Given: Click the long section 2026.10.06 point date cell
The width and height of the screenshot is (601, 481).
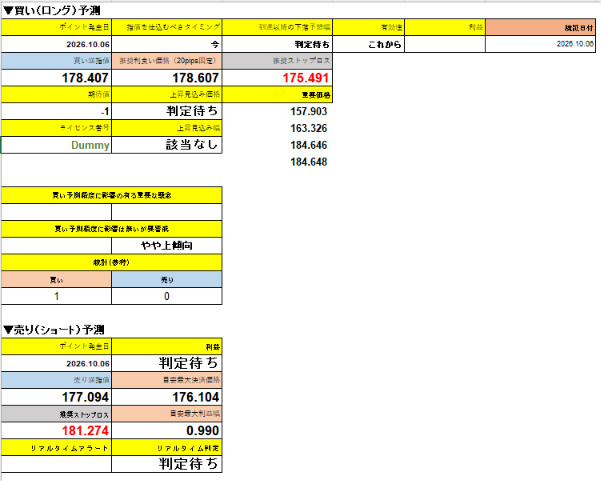Looking at the screenshot, I should pyautogui.click(x=56, y=44).
